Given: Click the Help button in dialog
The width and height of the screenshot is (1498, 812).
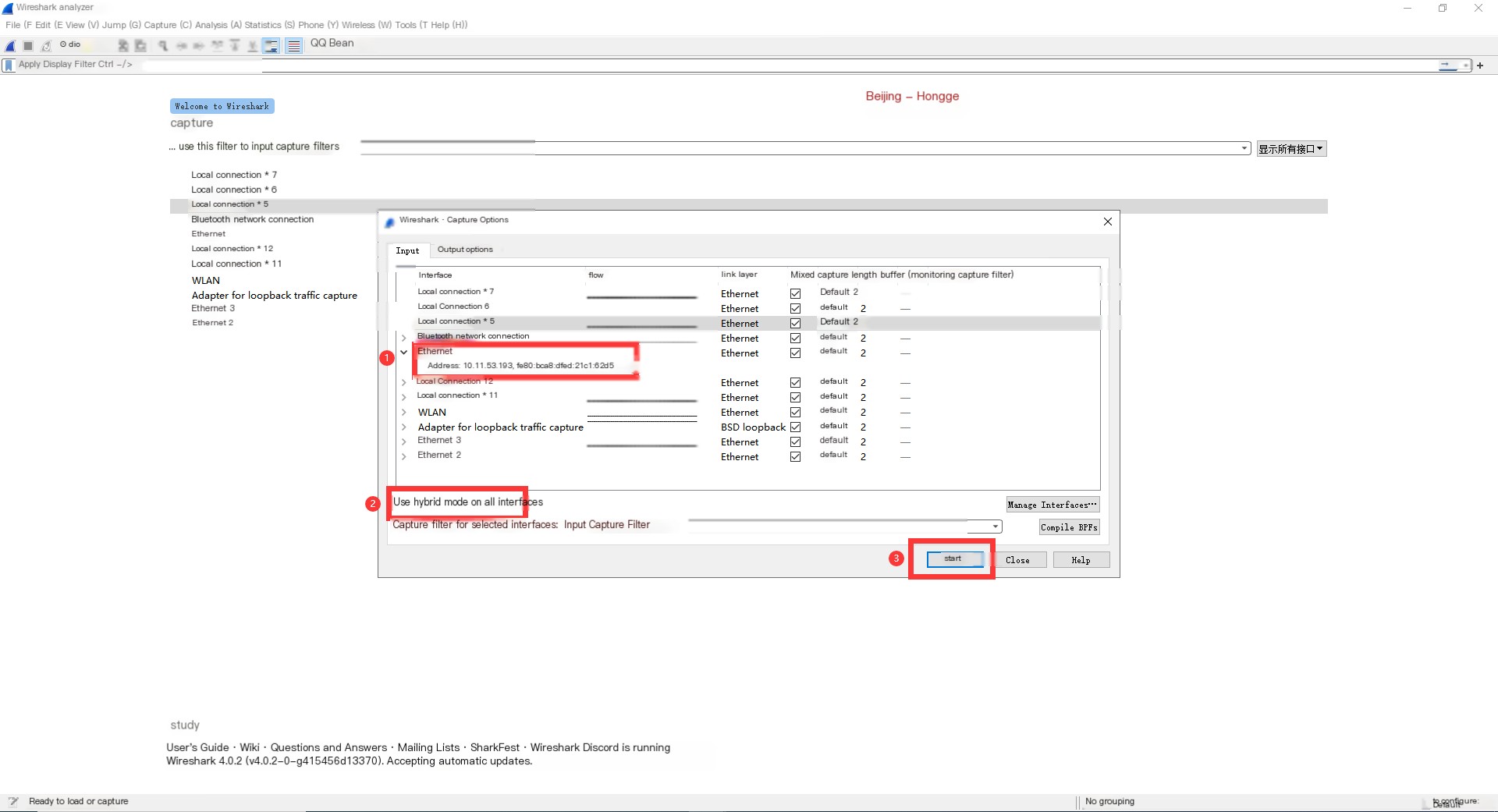Looking at the screenshot, I should click(1081, 560).
